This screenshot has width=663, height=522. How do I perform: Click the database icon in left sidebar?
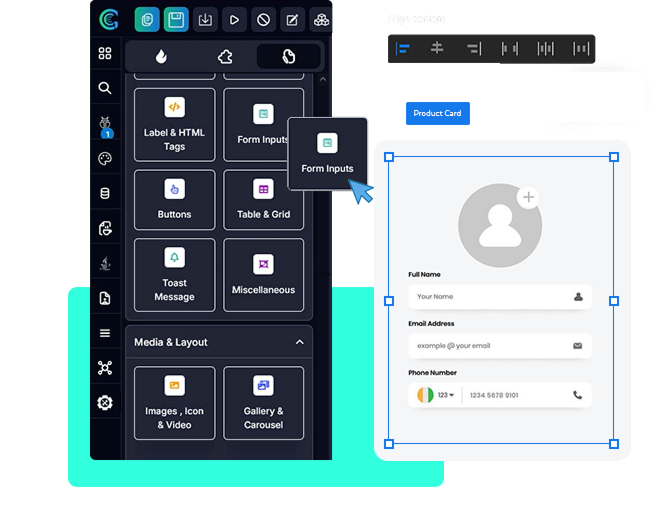[105, 193]
